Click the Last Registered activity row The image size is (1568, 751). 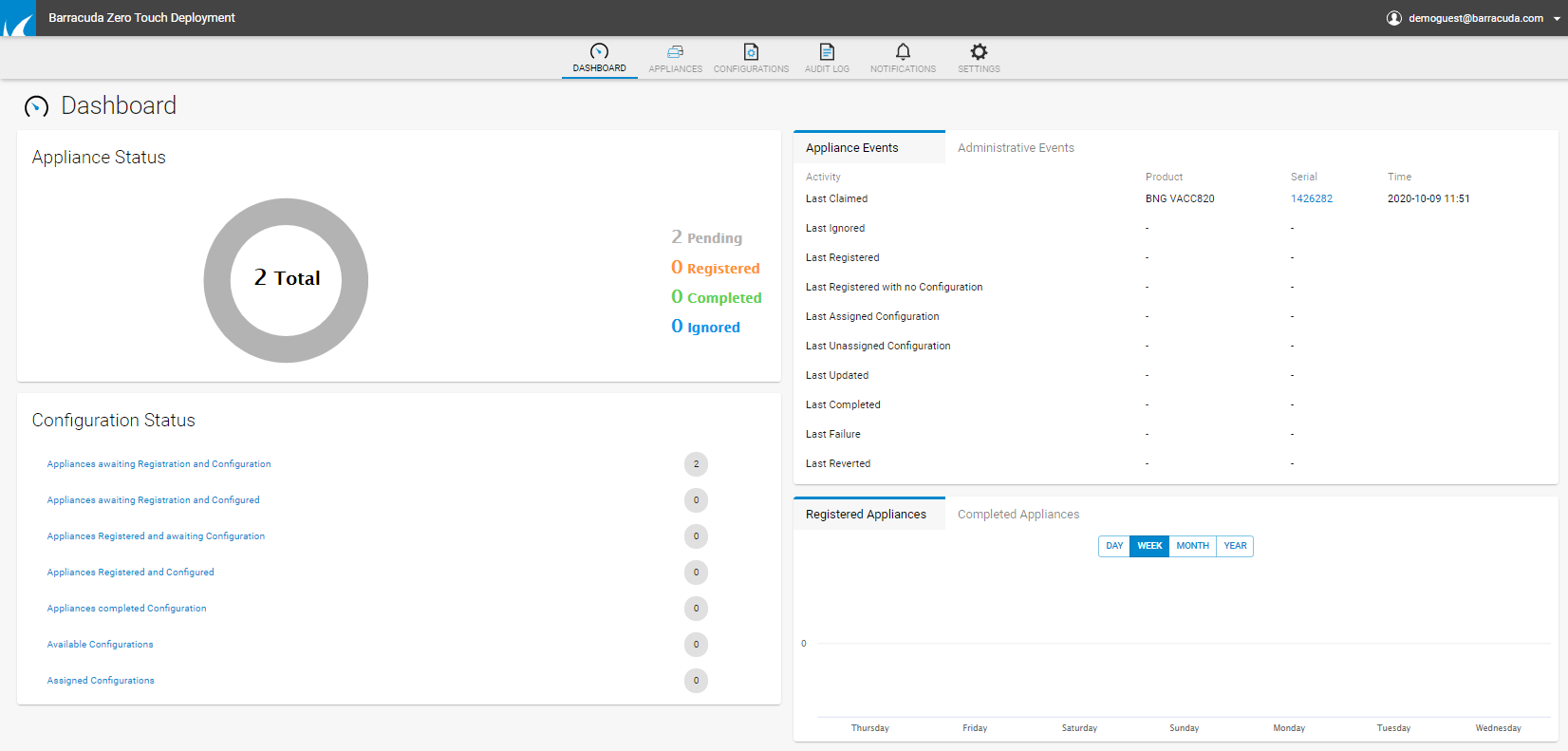(x=1175, y=257)
